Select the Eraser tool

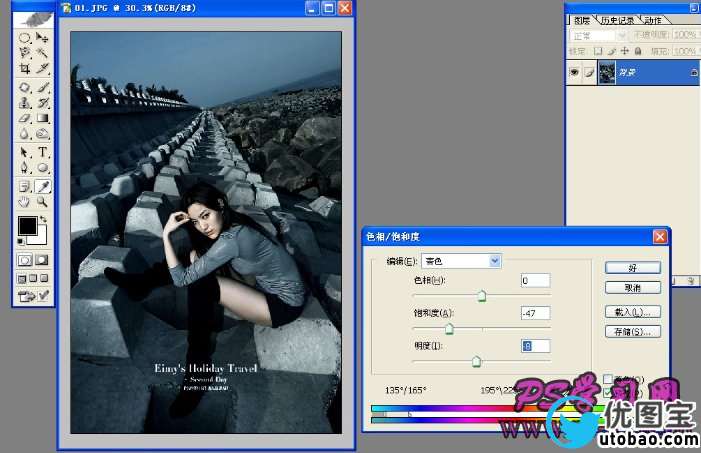(25, 118)
